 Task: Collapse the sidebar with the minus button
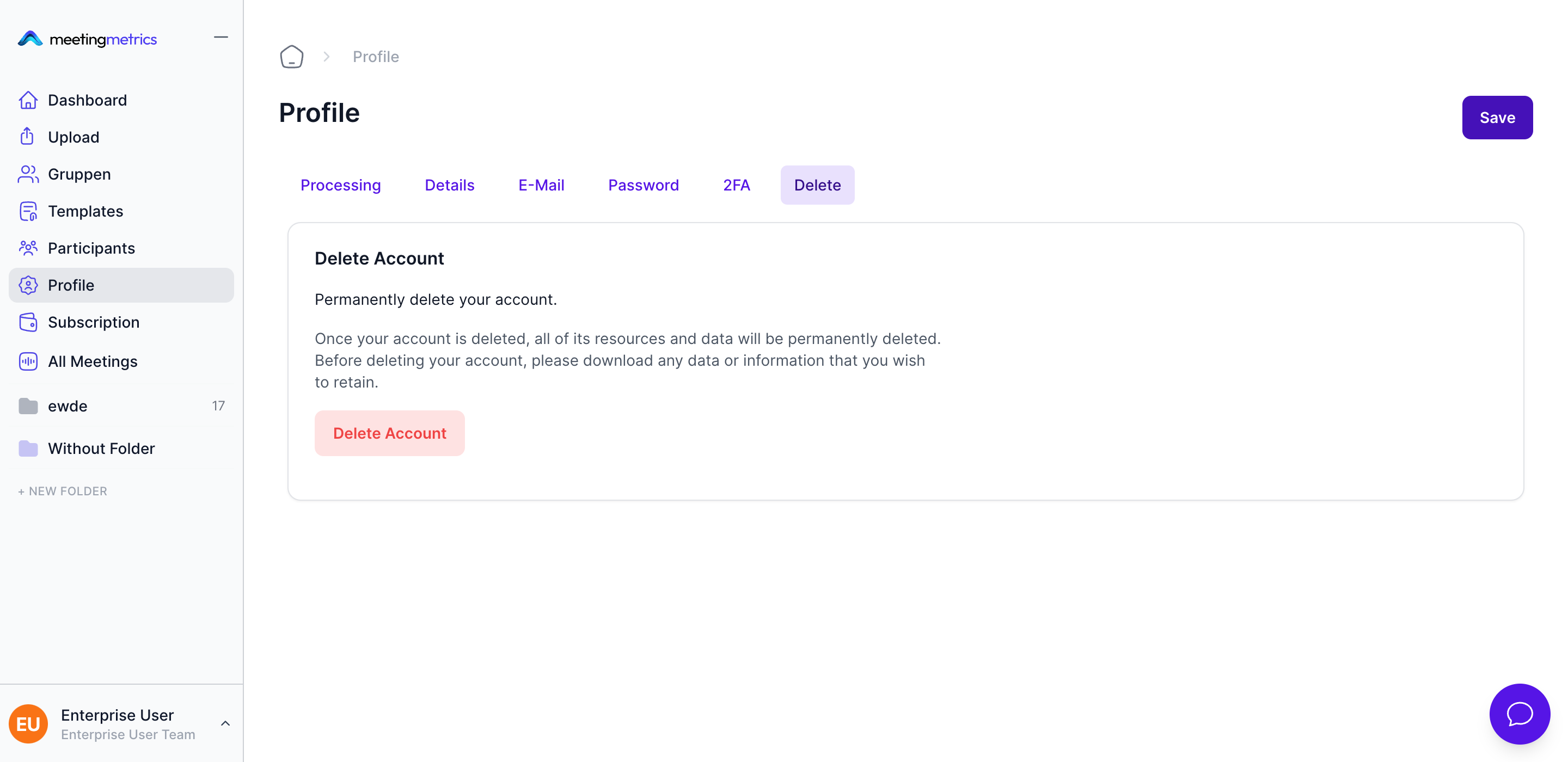tap(221, 38)
